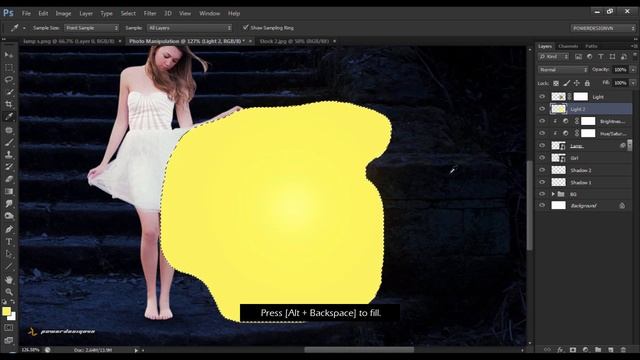Create new adjustment layer icon

point(586,350)
